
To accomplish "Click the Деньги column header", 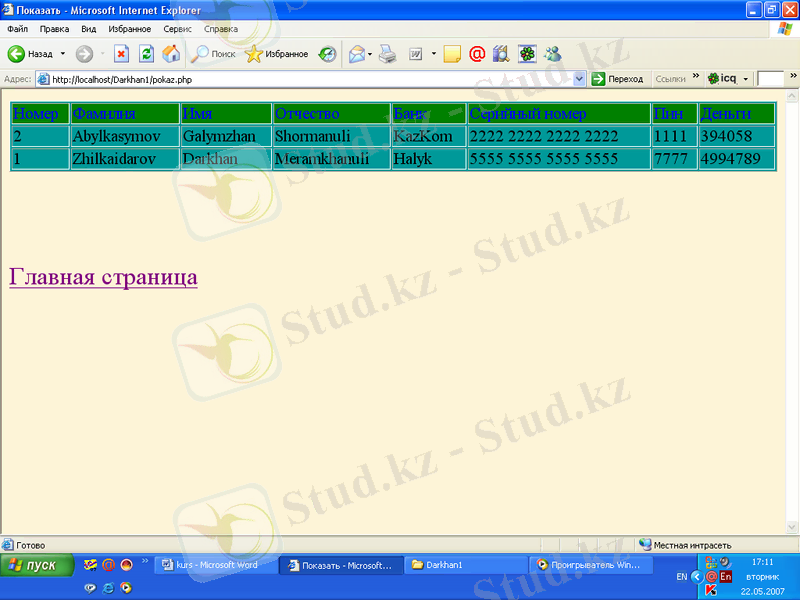I will [736, 114].
